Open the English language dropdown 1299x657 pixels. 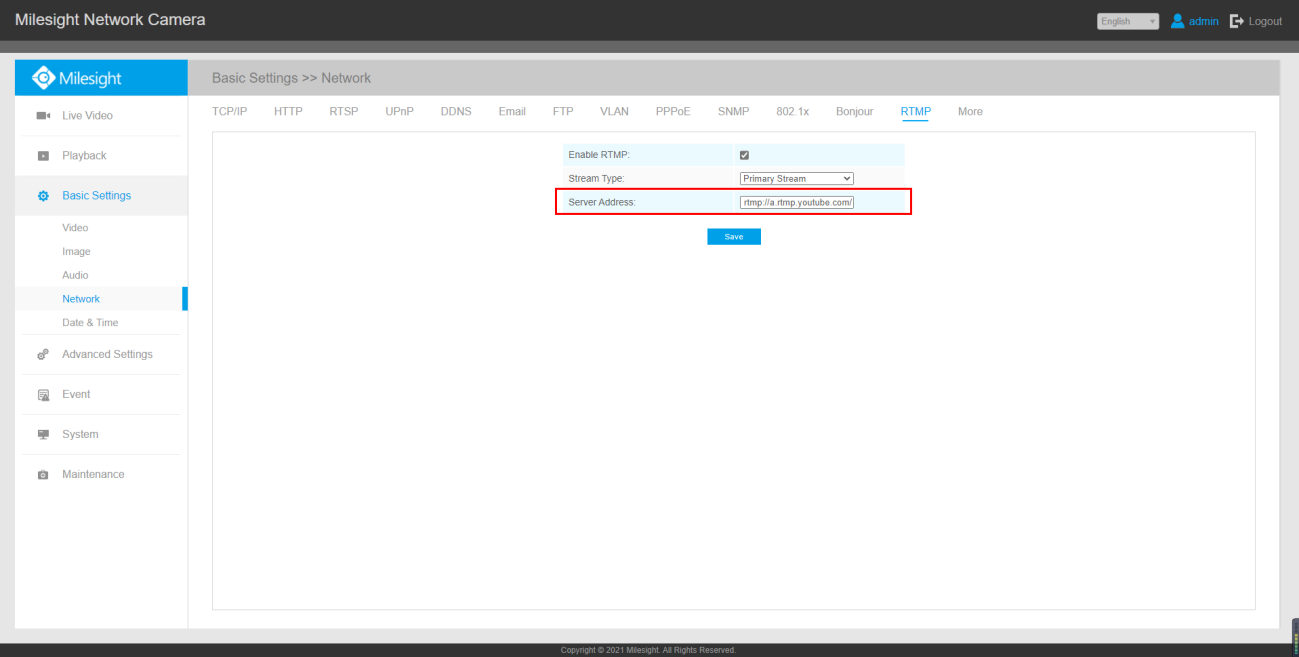pos(1128,21)
